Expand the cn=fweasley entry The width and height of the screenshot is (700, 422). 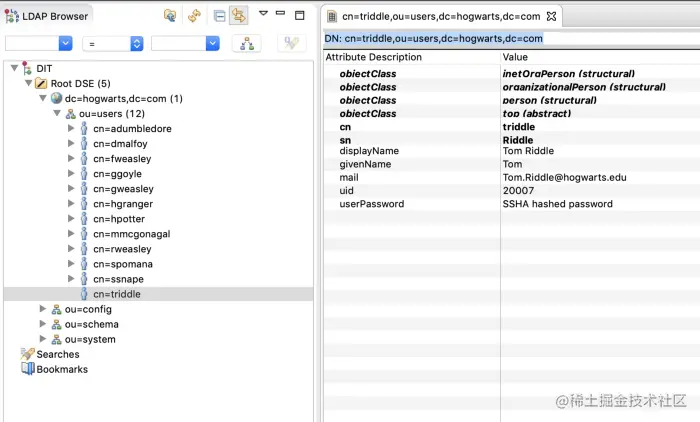pos(71,158)
